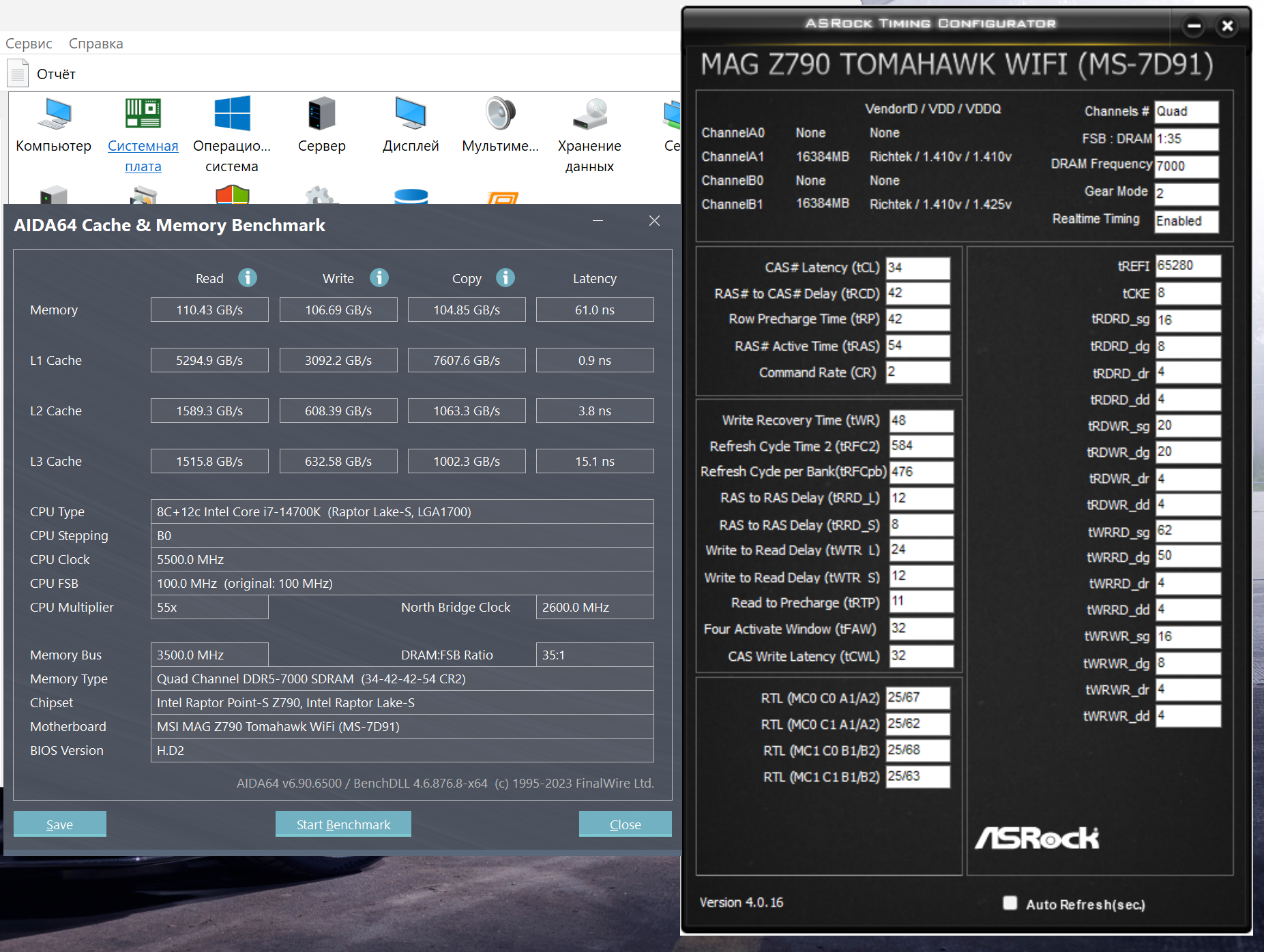Click the CAS Write Latency (tCWL) field
The width and height of the screenshot is (1264, 952).
tap(922, 656)
